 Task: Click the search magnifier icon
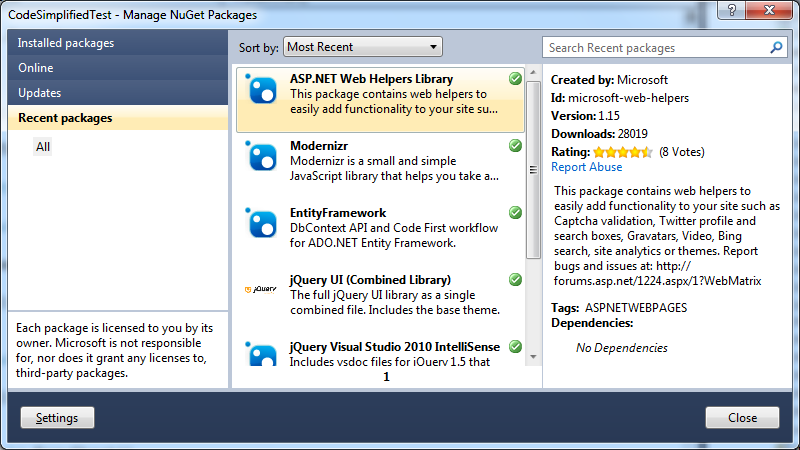[x=776, y=47]
